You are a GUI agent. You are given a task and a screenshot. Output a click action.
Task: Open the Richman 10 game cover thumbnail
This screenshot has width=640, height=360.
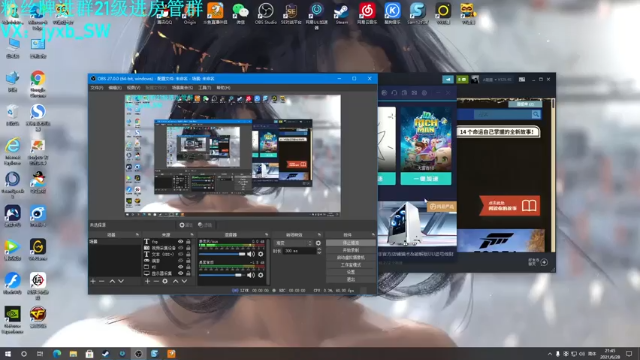click(426, 139)
